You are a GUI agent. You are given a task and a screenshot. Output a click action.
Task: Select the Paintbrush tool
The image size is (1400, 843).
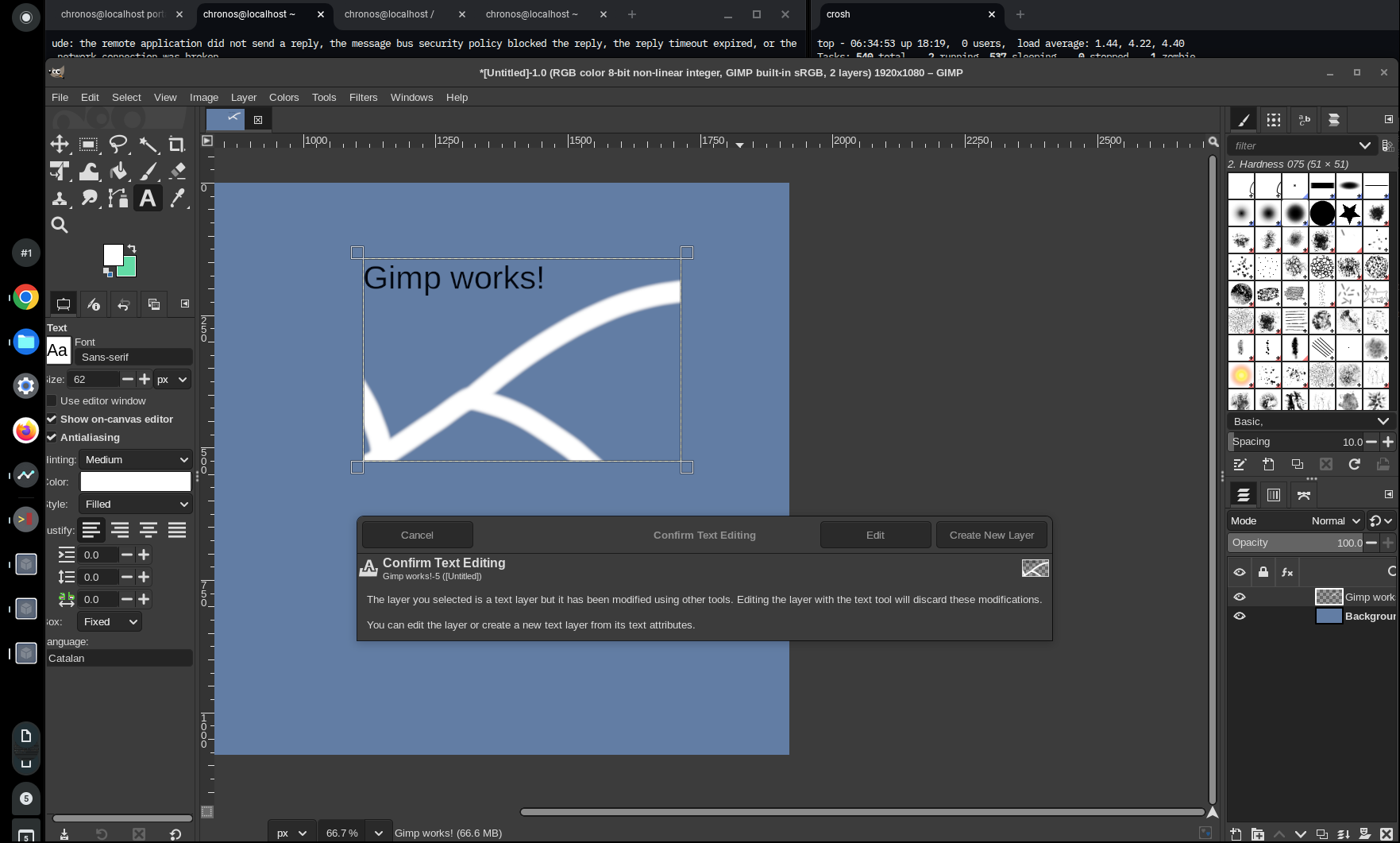(148, 172)
